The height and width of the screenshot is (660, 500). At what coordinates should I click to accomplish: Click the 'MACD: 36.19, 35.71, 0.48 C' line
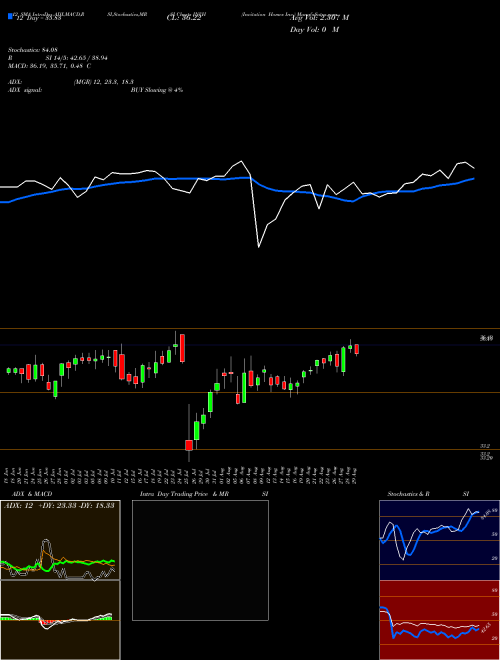click(x=50, y=66)
